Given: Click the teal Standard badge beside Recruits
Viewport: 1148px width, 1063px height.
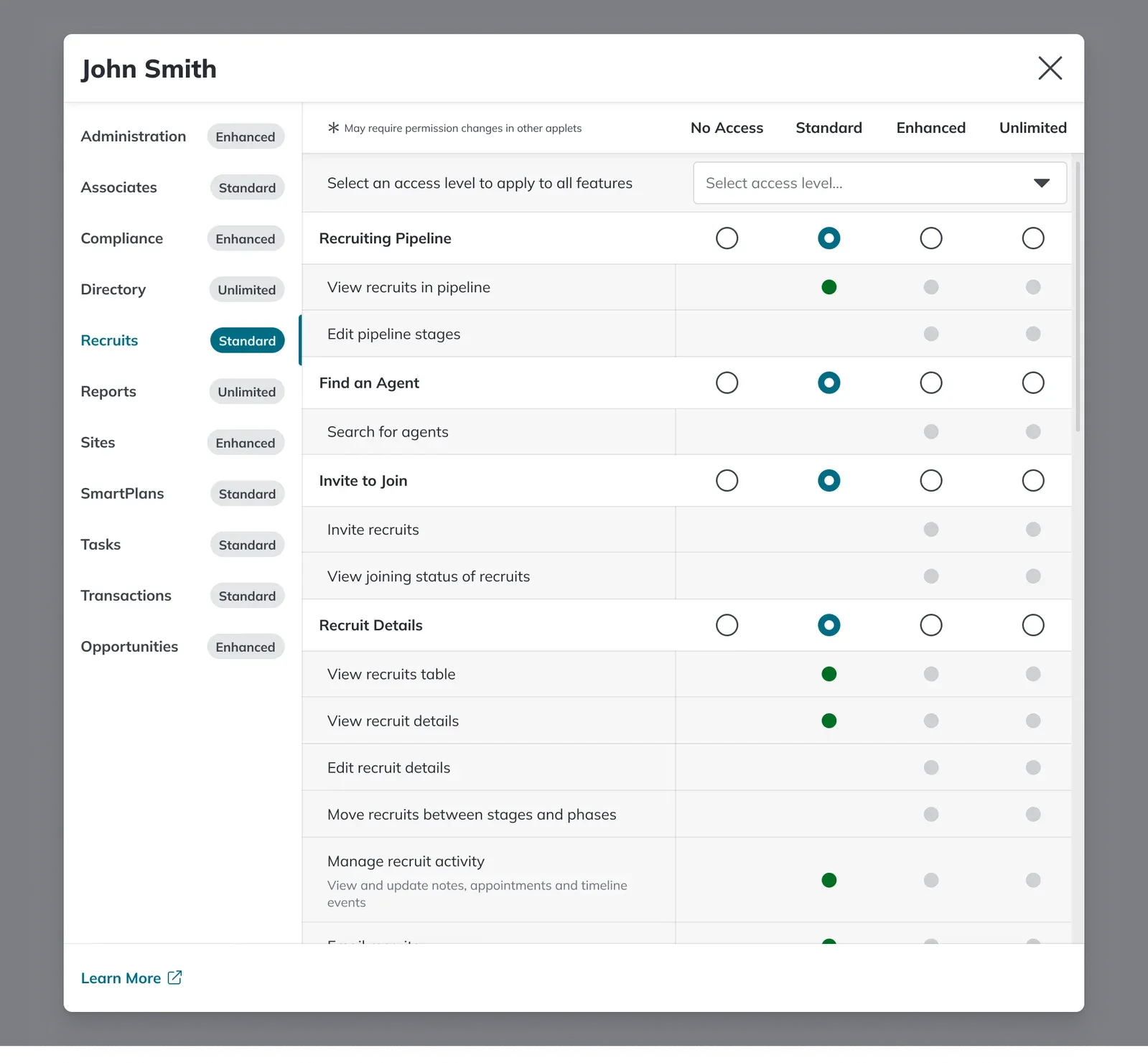Looking at the screenshot, I should point(247,340).
